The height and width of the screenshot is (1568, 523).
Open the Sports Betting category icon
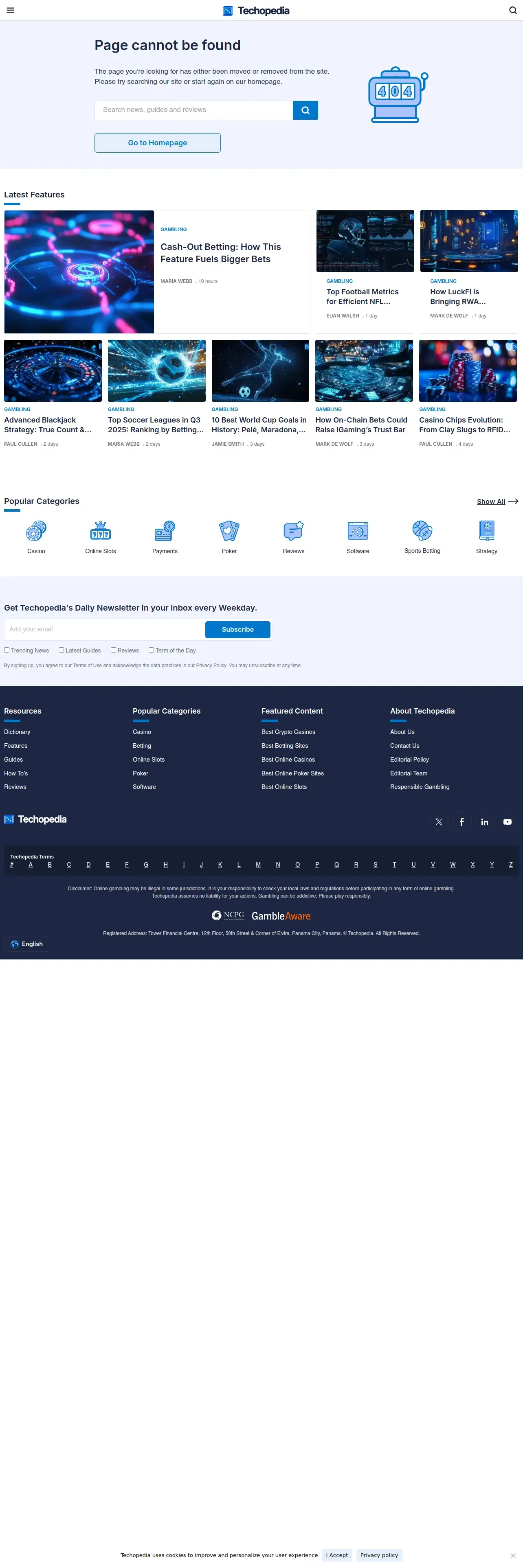coord(422,531)
